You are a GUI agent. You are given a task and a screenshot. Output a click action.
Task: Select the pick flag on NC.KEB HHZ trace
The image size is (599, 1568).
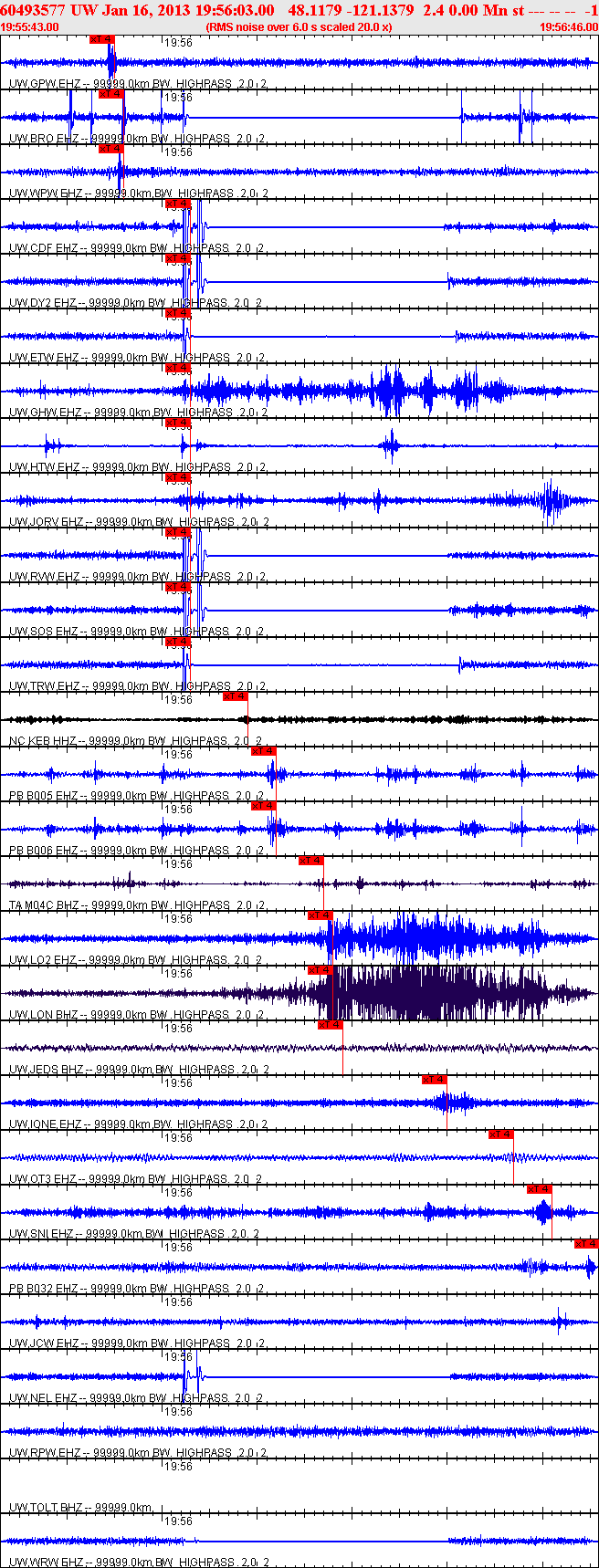point(236,696)
